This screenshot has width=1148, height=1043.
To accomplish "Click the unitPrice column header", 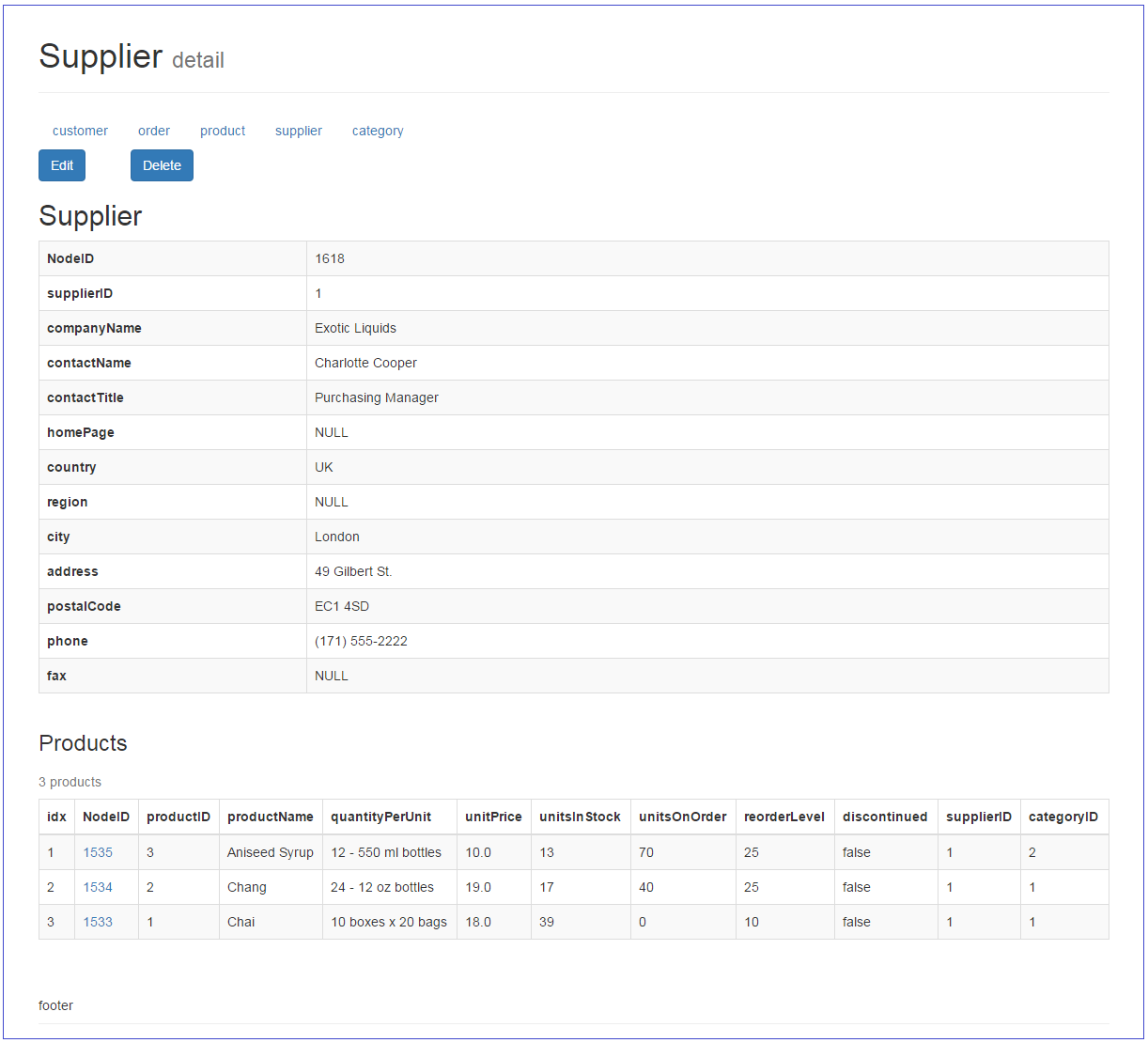I will click(x=493, y=817).
